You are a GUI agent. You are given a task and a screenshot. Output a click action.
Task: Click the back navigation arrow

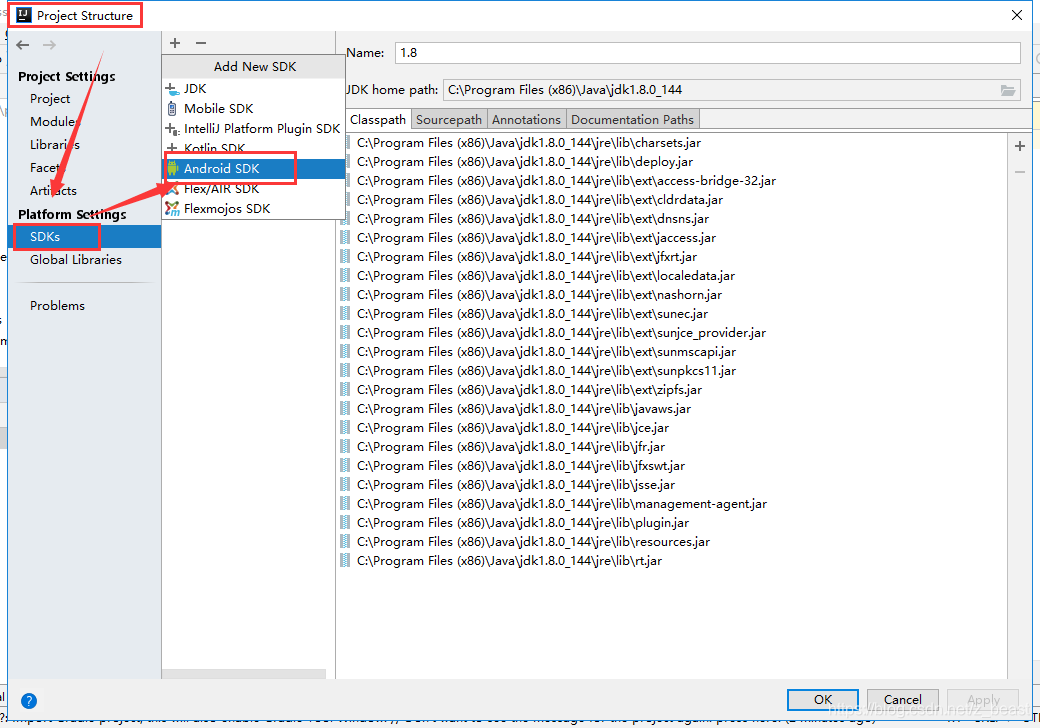coord(23,45)
